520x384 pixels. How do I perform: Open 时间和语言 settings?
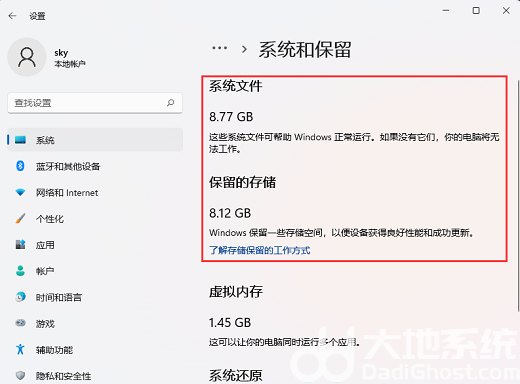coord(95,297)
